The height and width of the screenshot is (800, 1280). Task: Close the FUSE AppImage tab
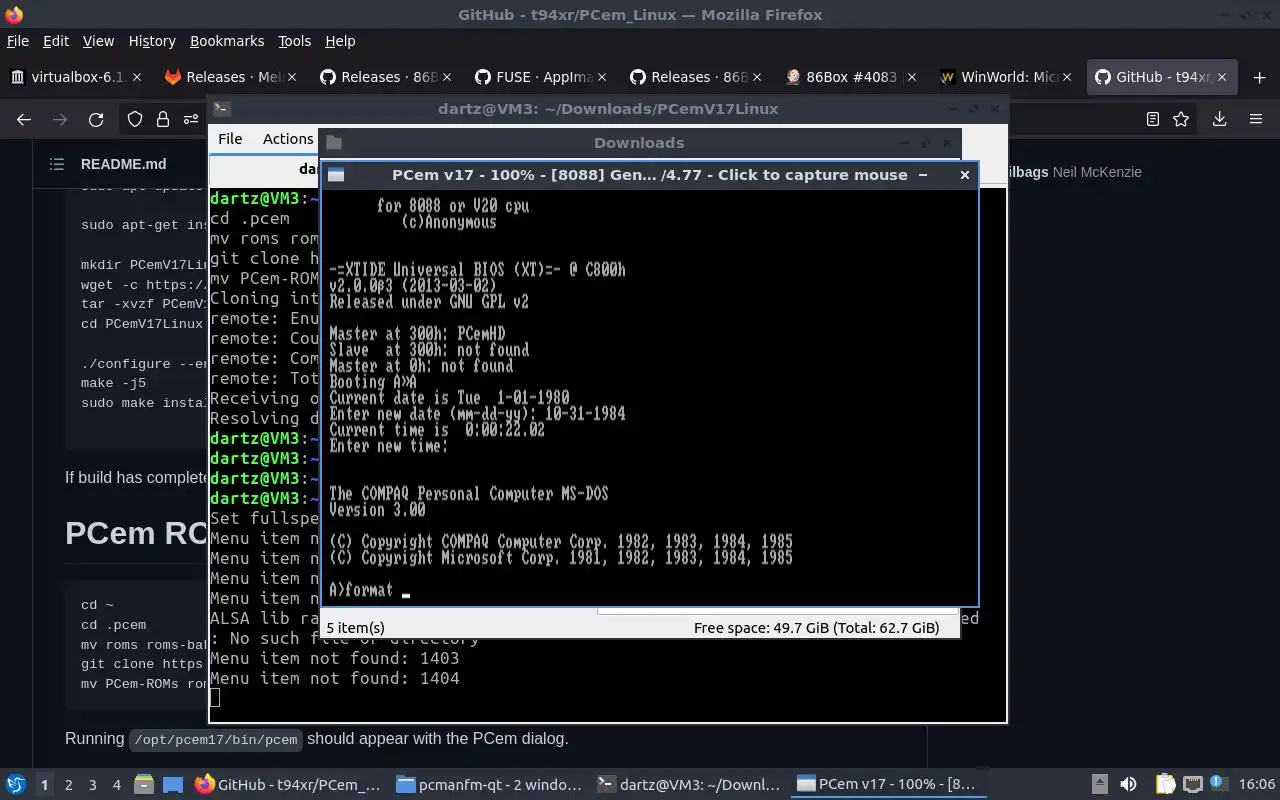tap(602, 77)
